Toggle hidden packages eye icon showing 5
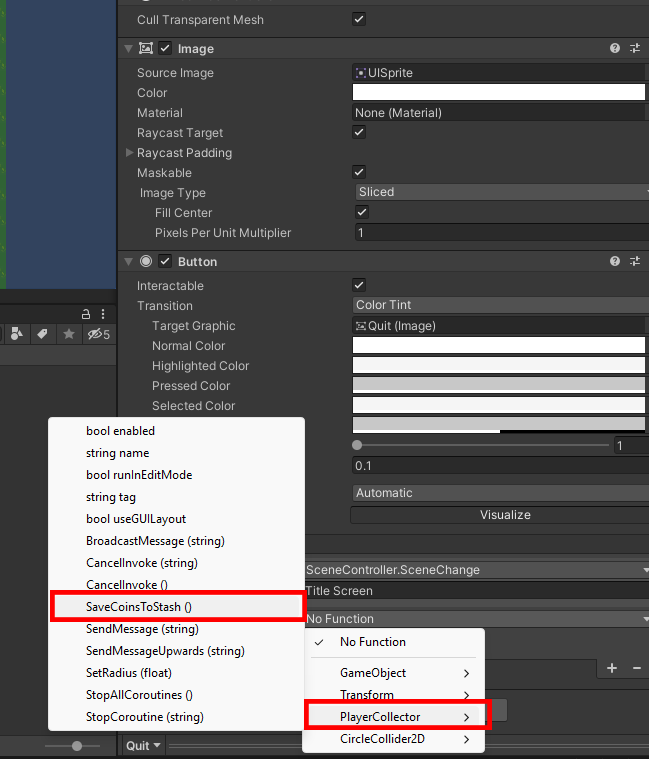 coord(99,334)
